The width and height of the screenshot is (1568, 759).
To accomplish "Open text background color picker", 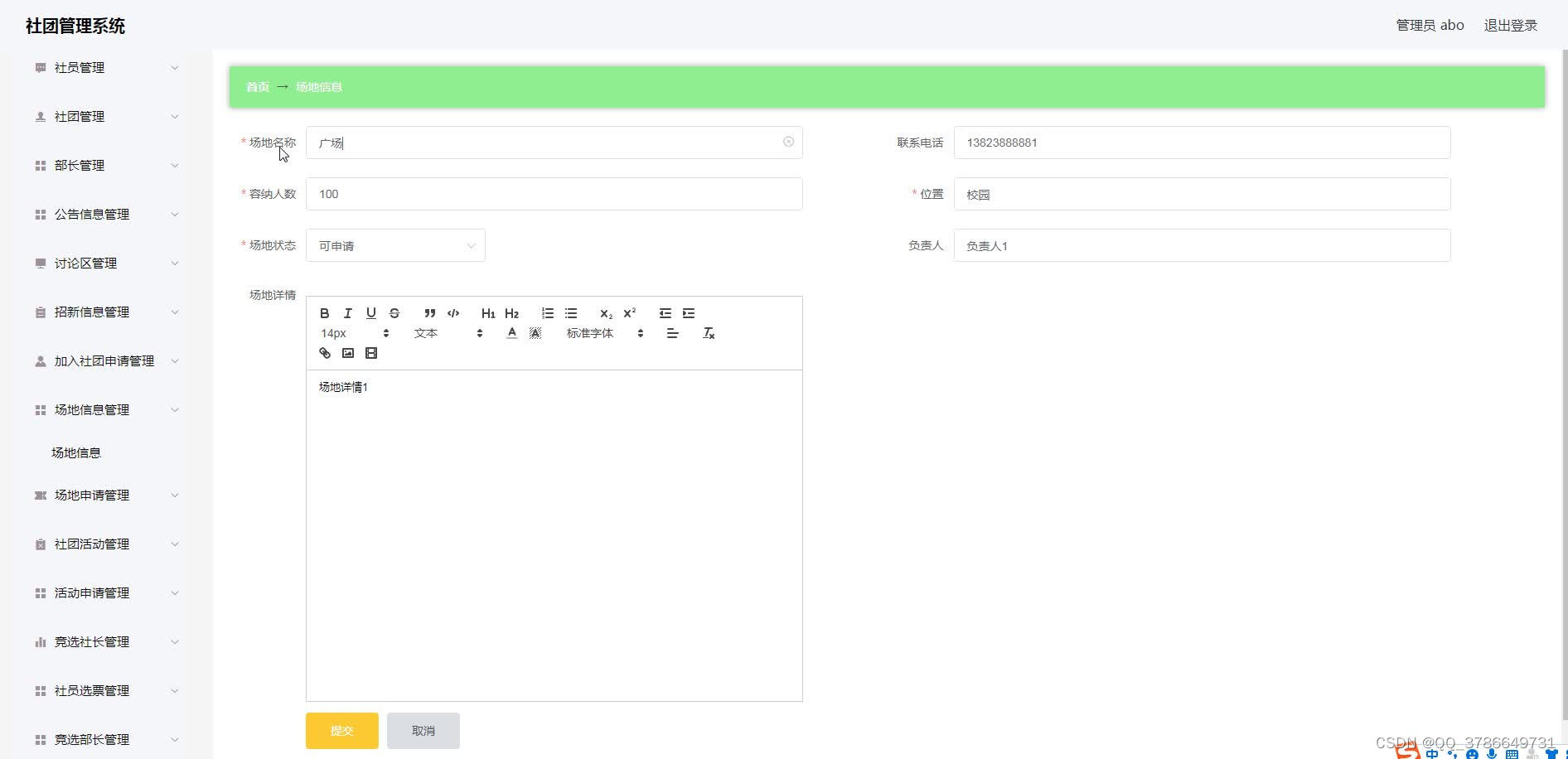I will tap(535, 333).
